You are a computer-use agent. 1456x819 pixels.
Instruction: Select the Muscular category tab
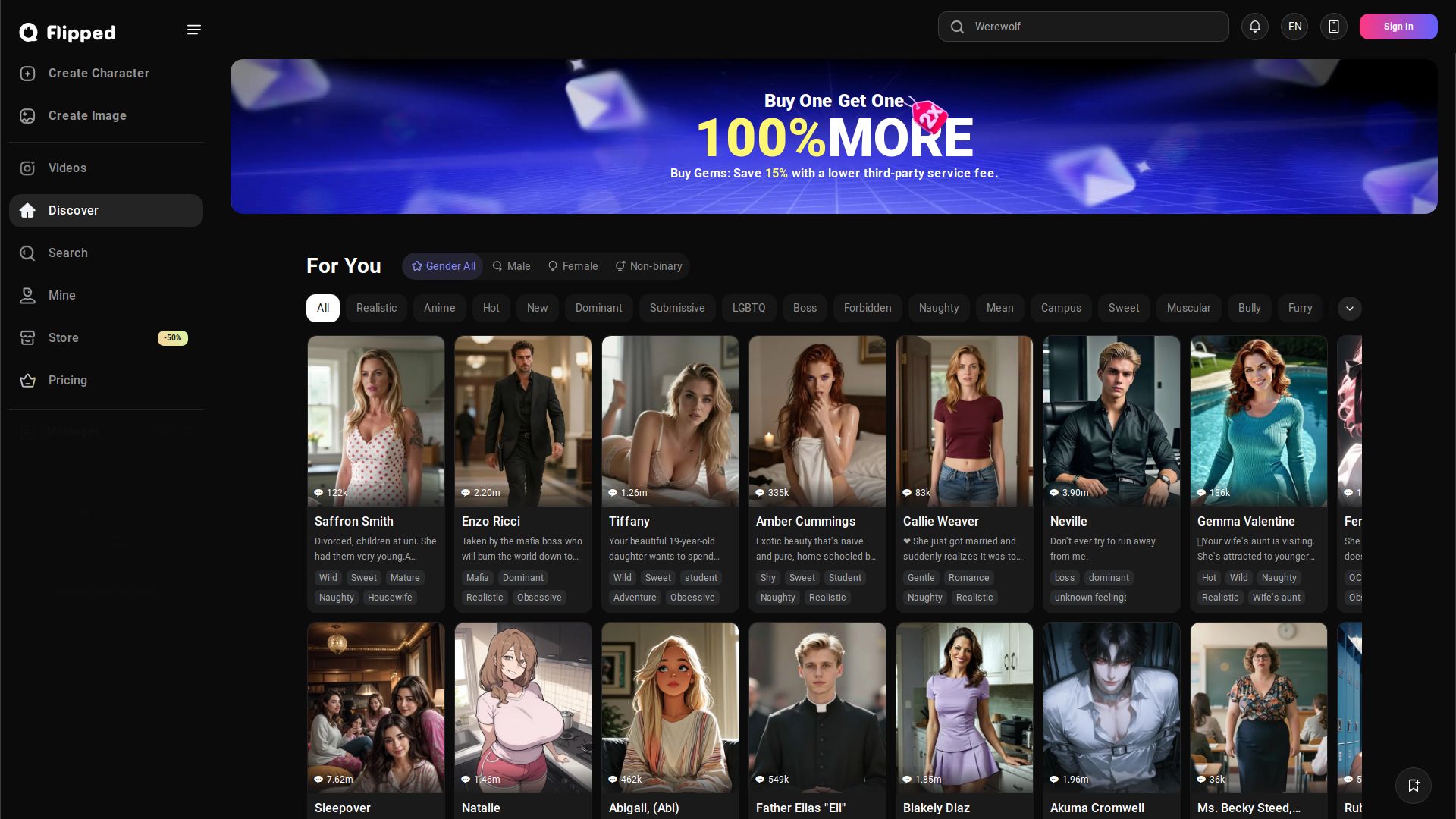[1189, 308]
